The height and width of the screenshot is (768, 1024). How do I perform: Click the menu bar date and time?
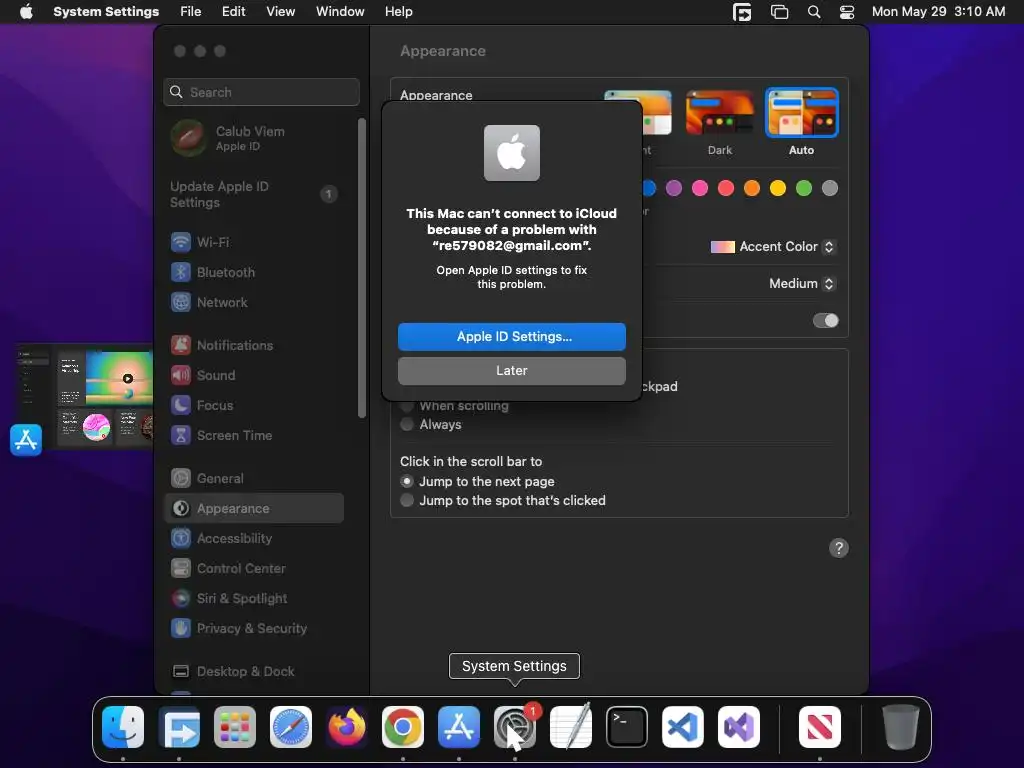[x=938, y=12]
